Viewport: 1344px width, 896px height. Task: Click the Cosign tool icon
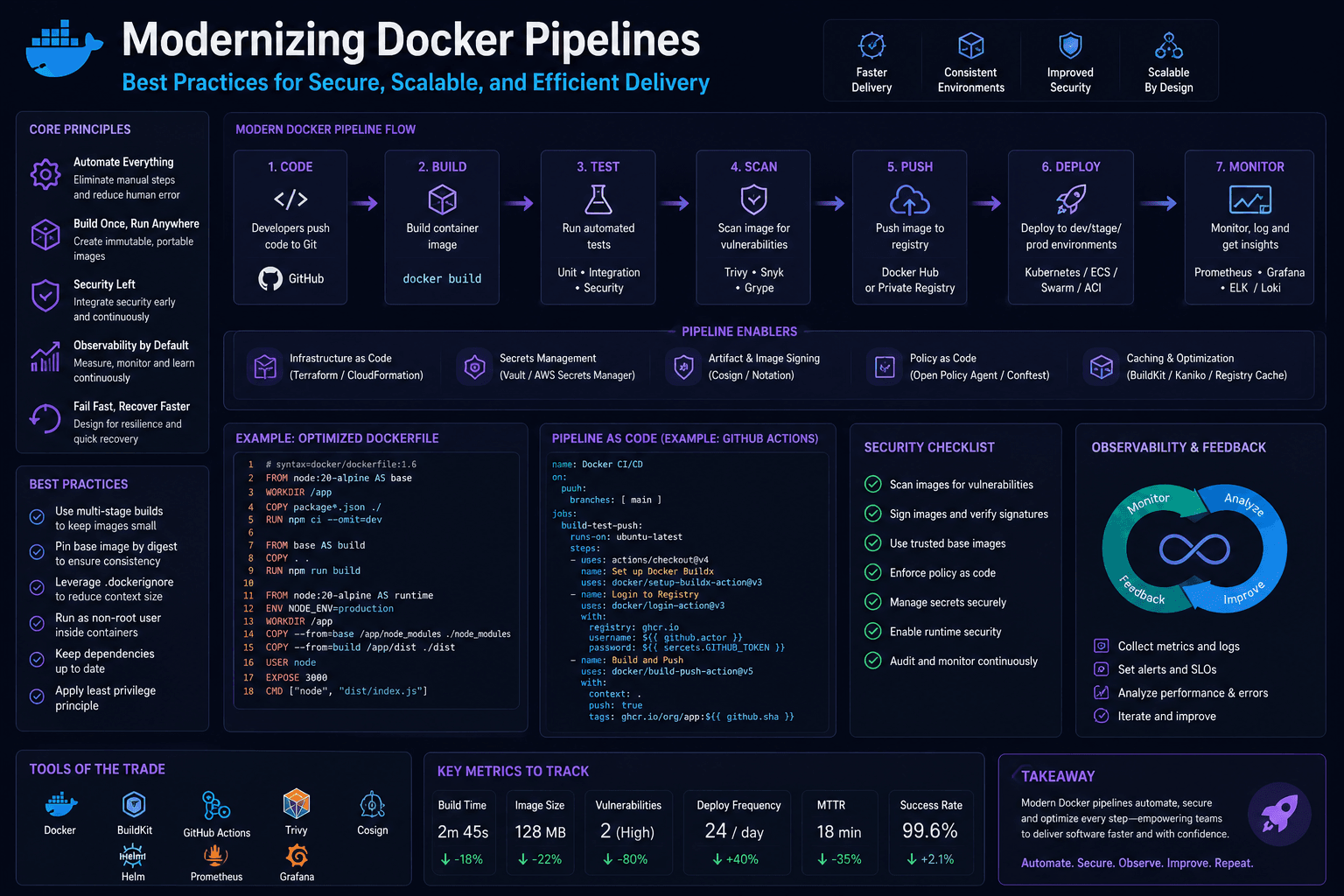(x=373, y=804)
